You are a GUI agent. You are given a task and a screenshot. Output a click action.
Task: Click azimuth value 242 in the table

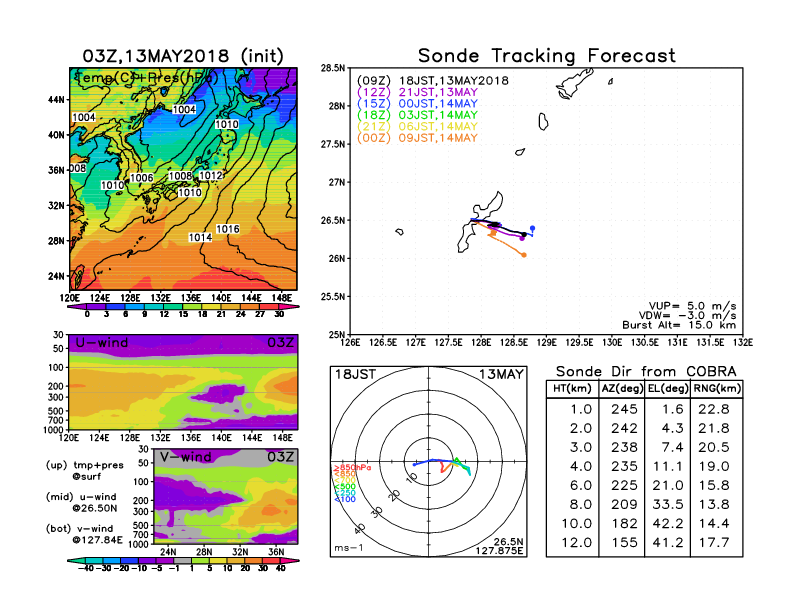624,428
